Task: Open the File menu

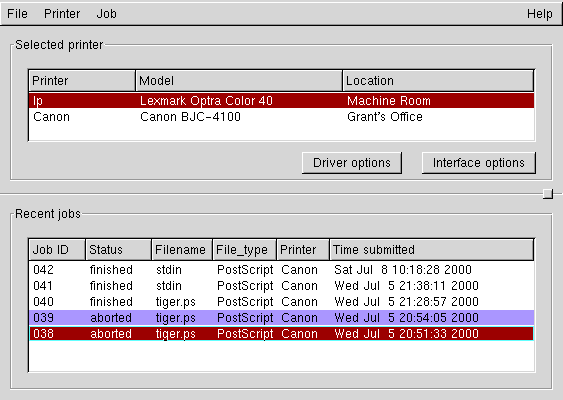Action: [x=17, y=14]
